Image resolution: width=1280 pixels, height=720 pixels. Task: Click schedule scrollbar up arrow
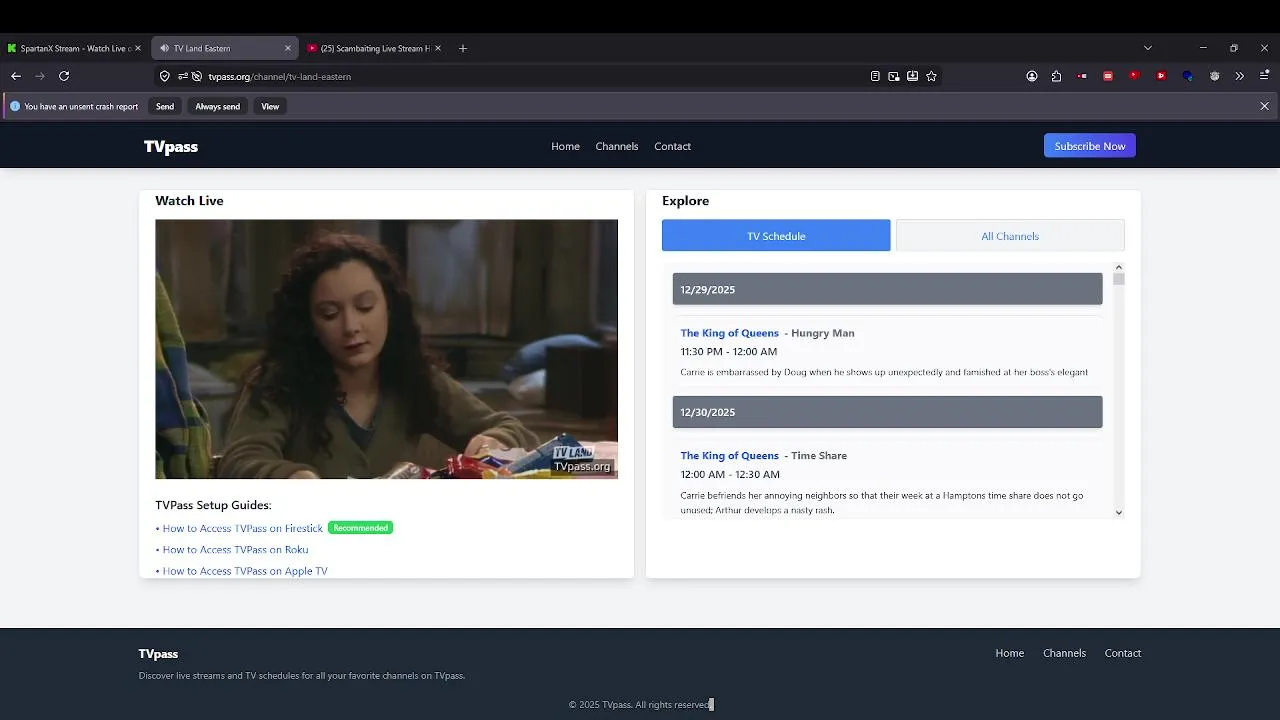(1119, 267)
